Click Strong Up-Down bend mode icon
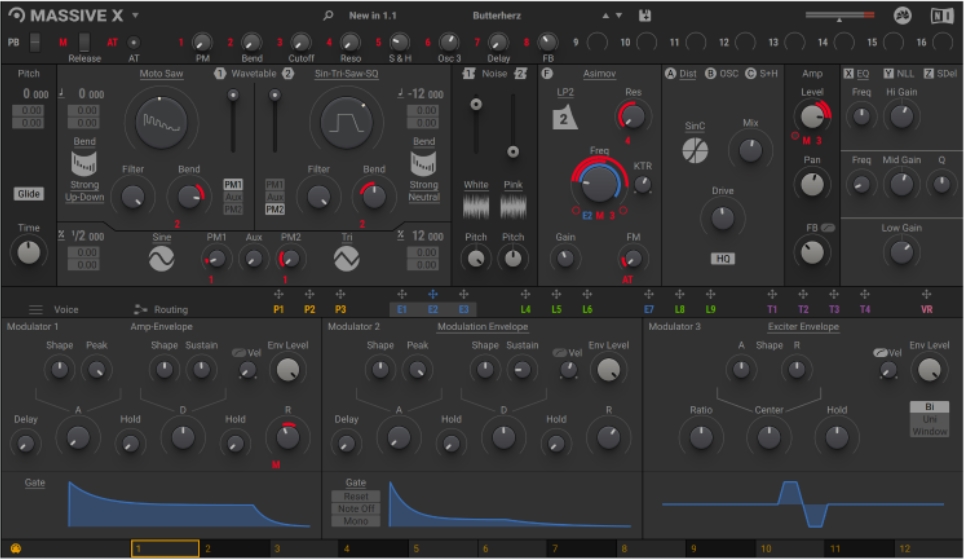The image size is (964, 559). [x=84, y=164]
